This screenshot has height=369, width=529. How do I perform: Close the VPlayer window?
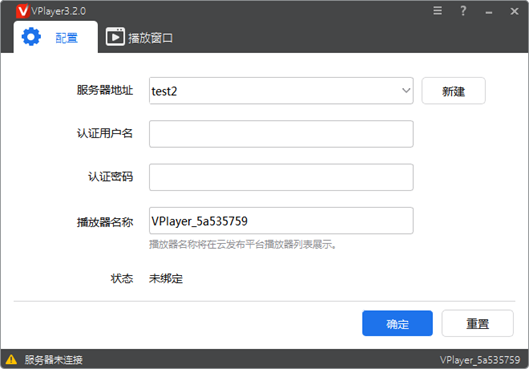pos(514,11)
